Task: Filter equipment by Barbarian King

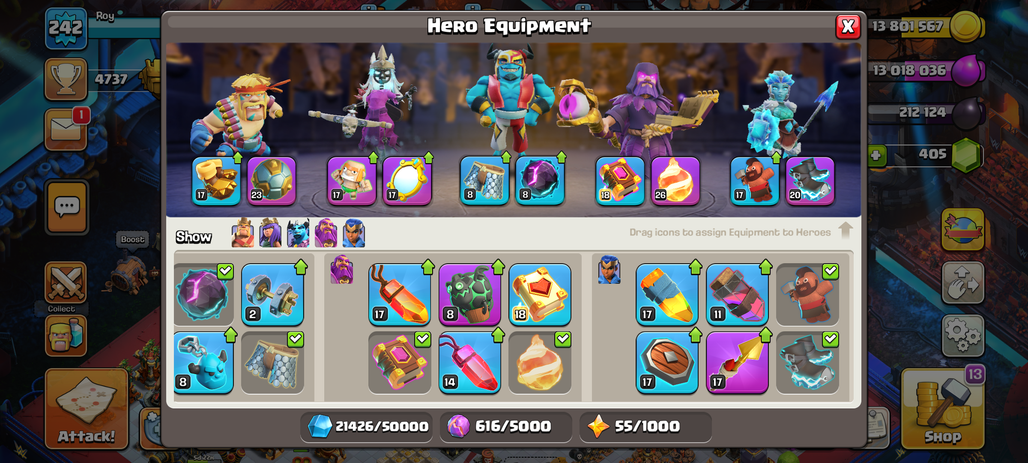Action: click(243, 233)
